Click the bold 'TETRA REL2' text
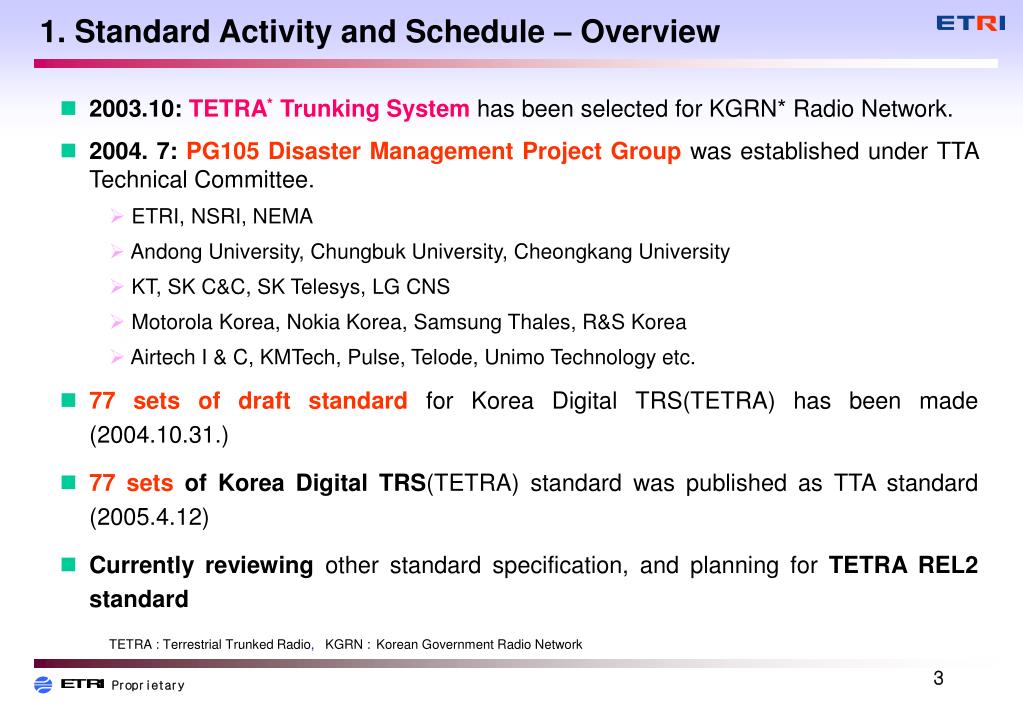Screen dimensions: 1023x708 (904, 565)
